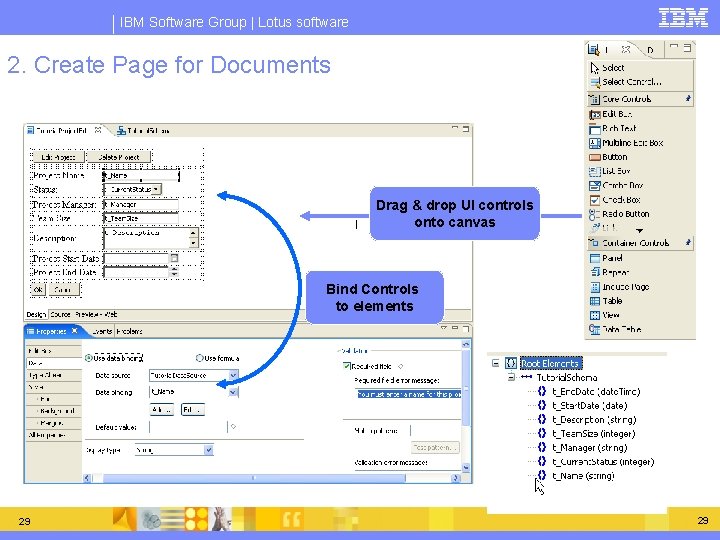Select the Rich Text control
The width and height of the screenshot is (720, 540).
coord(613,129)
